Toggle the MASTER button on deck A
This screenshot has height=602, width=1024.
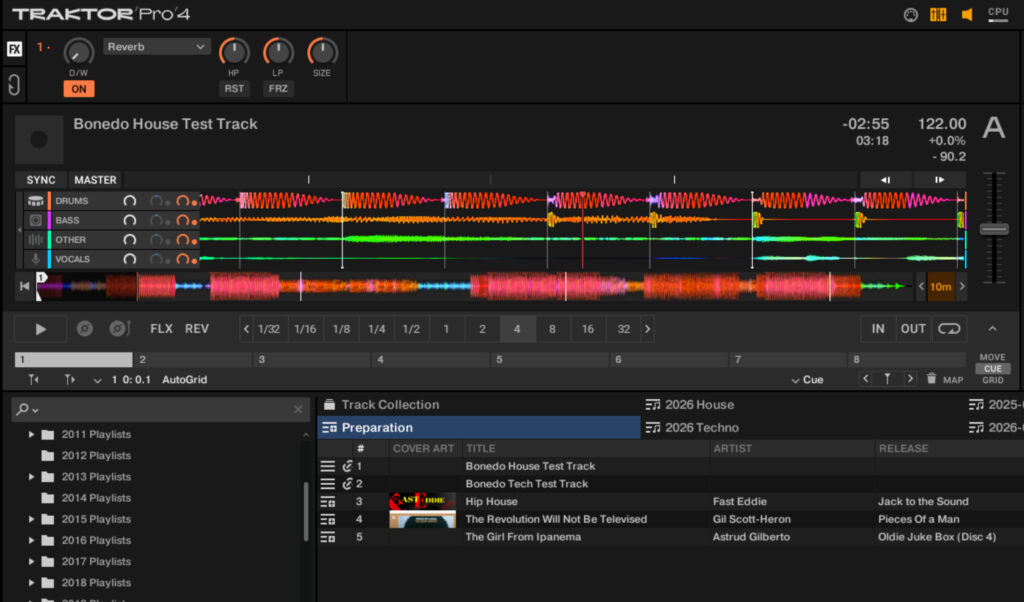click(95, 180)
